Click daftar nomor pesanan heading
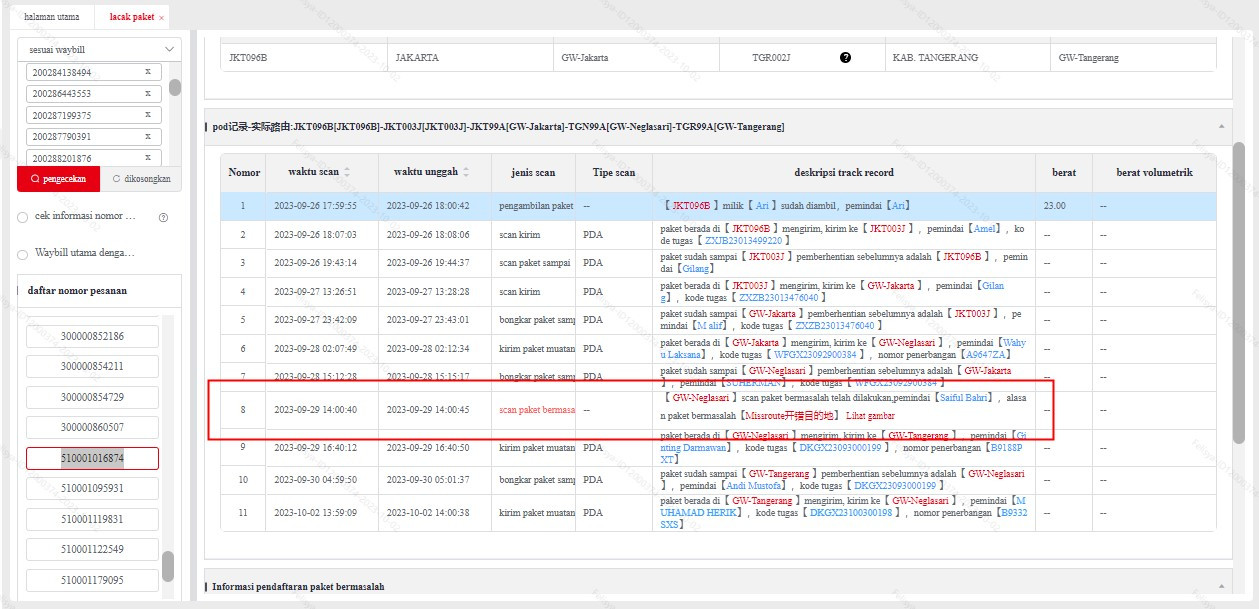This screenshot has width=1259, height=609. coord(79,291)
